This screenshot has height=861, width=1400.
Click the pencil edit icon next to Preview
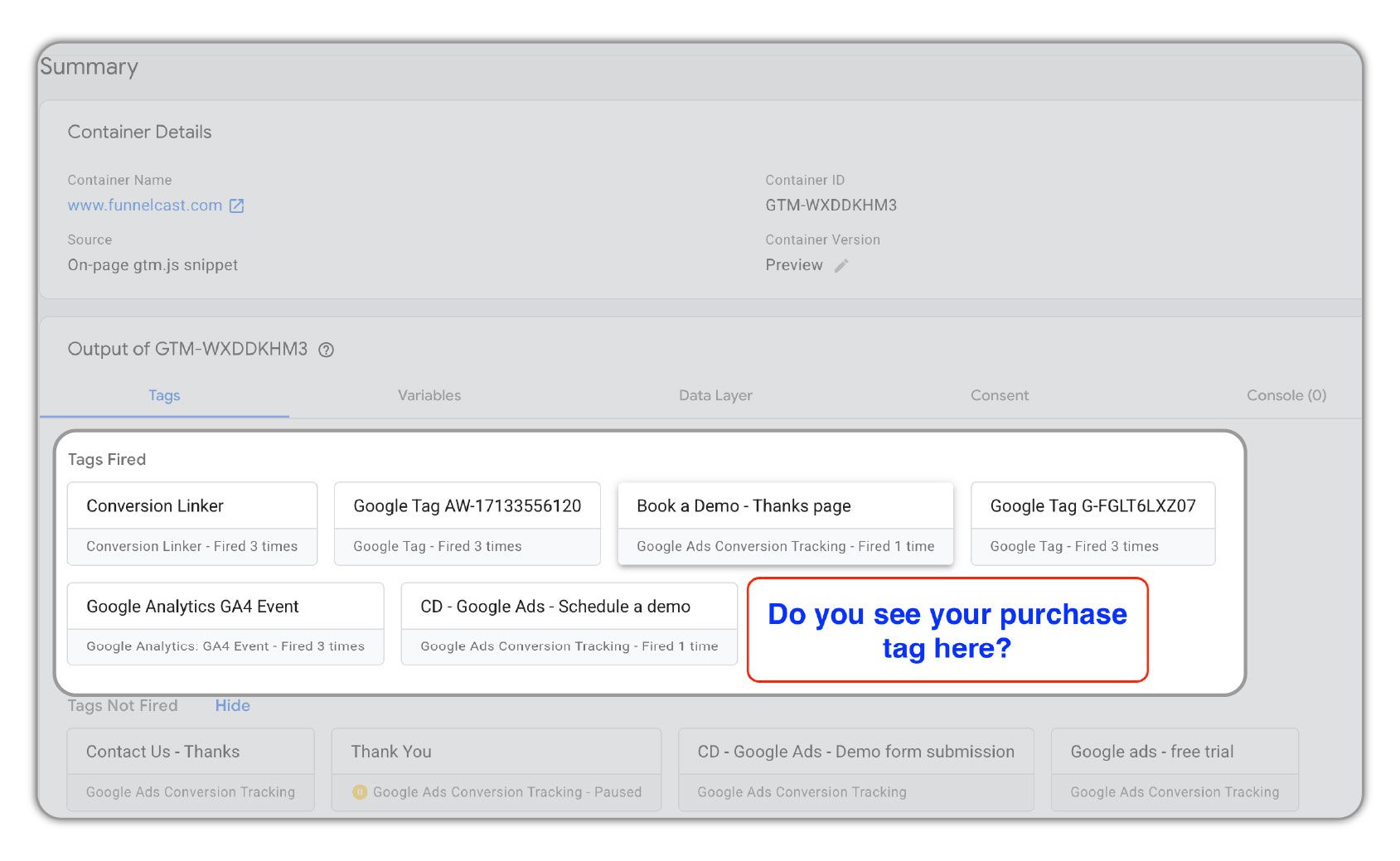click(x=841, y=265)
